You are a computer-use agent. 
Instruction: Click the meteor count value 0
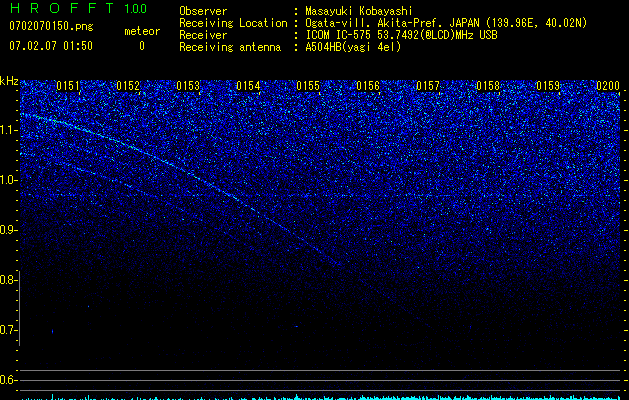click(142, 46)
